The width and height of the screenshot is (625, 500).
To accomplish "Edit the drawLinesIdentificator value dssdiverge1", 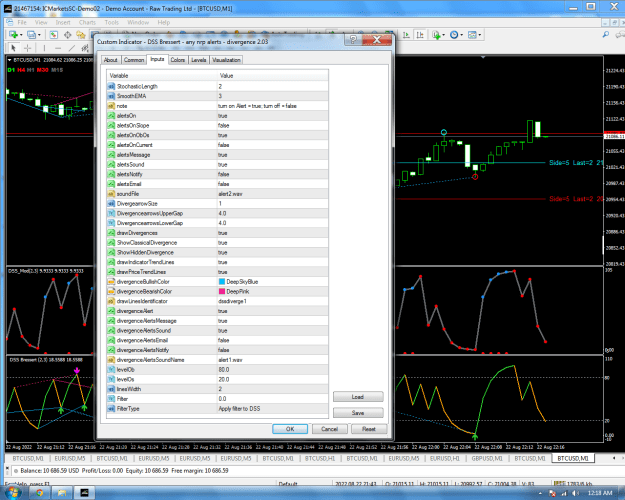I will [x=273, y=301].
